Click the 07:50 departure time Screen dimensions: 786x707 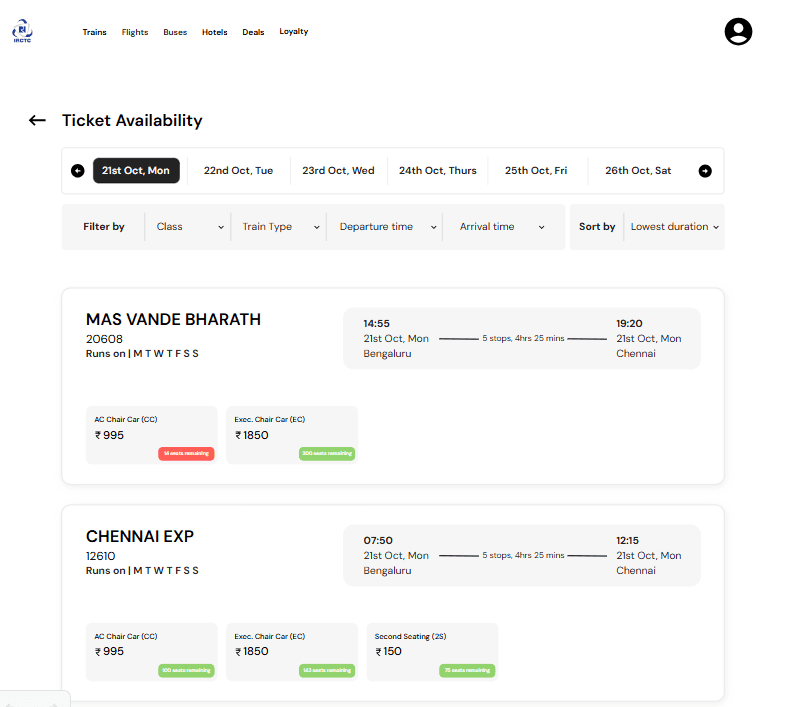click(378, 541)
